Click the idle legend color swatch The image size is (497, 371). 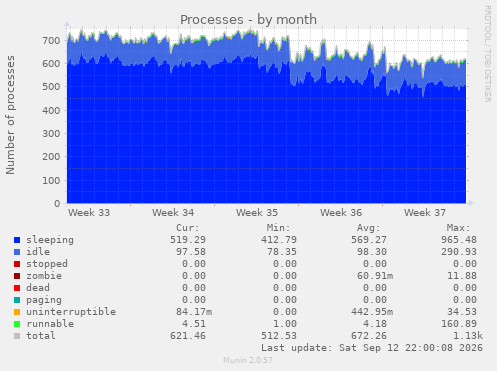click(17, 252)
